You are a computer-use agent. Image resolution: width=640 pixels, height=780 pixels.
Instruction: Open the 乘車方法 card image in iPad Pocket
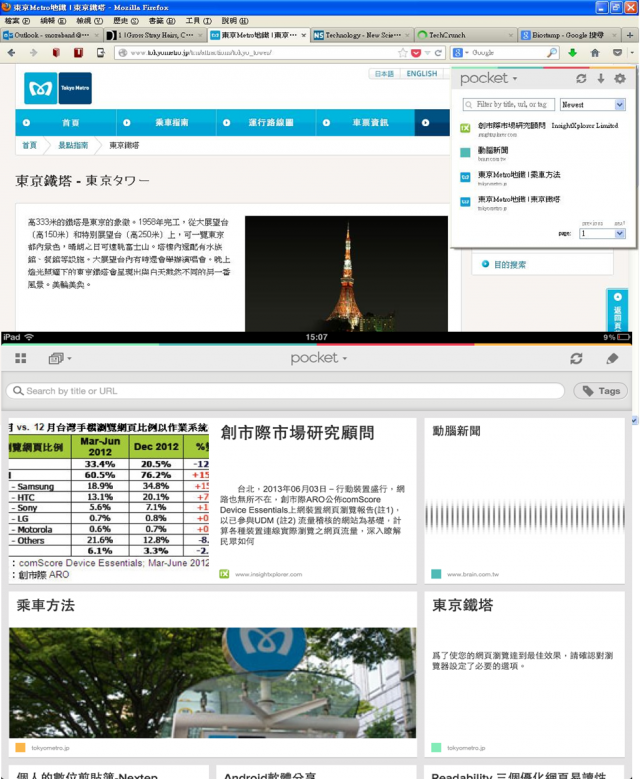(212, 682)
